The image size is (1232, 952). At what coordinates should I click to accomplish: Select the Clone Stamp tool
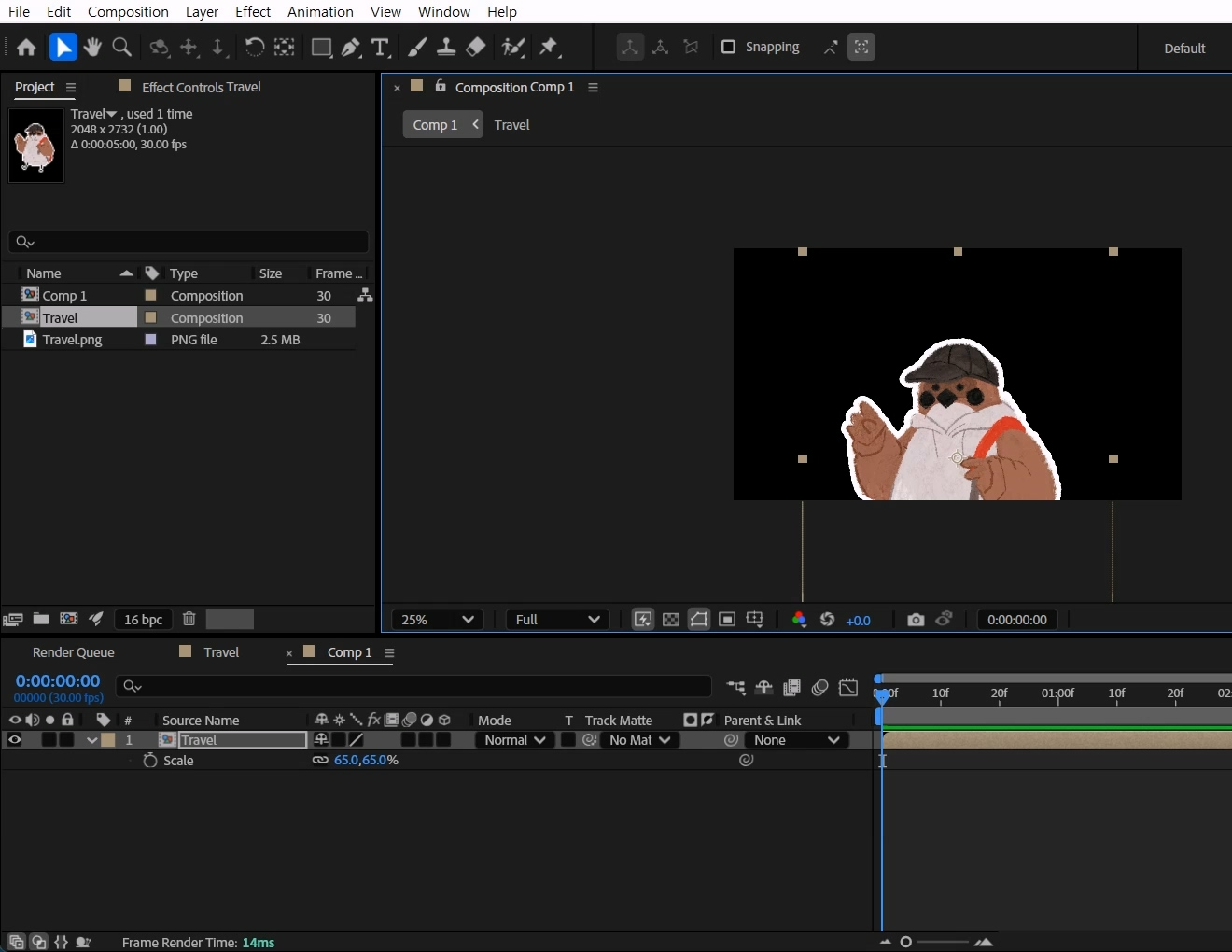[x=447, y=47]
